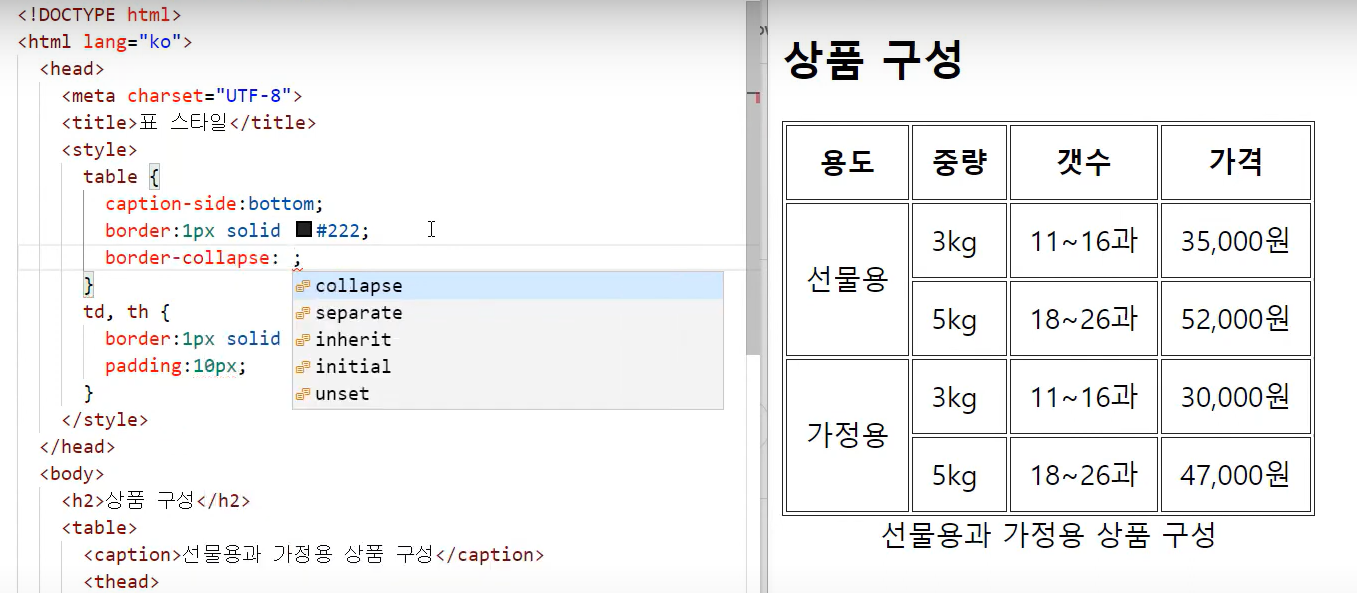Click 11~16과 cell beside 35,000원

point(1084,241)
